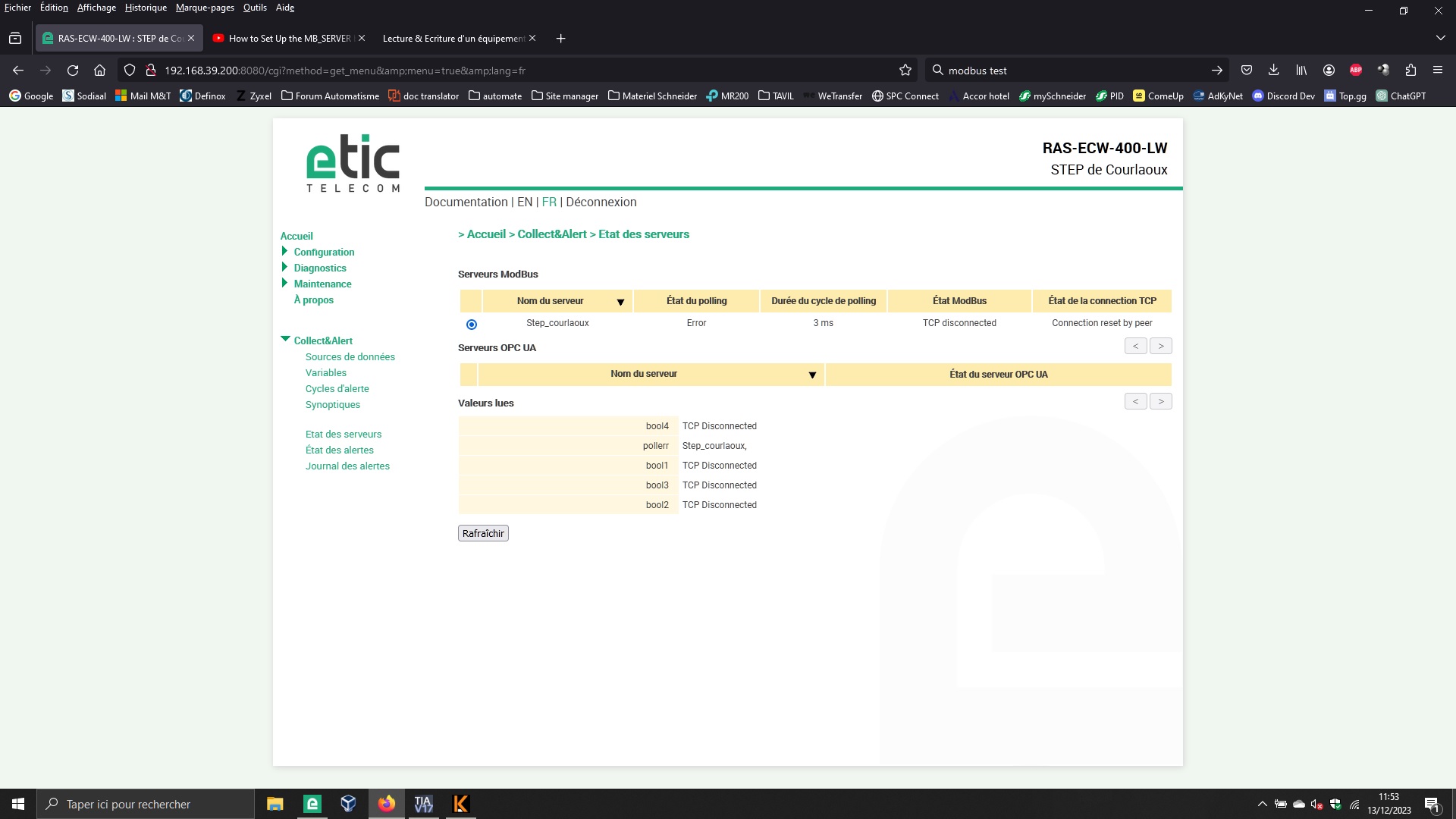Click the Rafraîchir button
Screen dimensions: 1456x819
[483, 533]
